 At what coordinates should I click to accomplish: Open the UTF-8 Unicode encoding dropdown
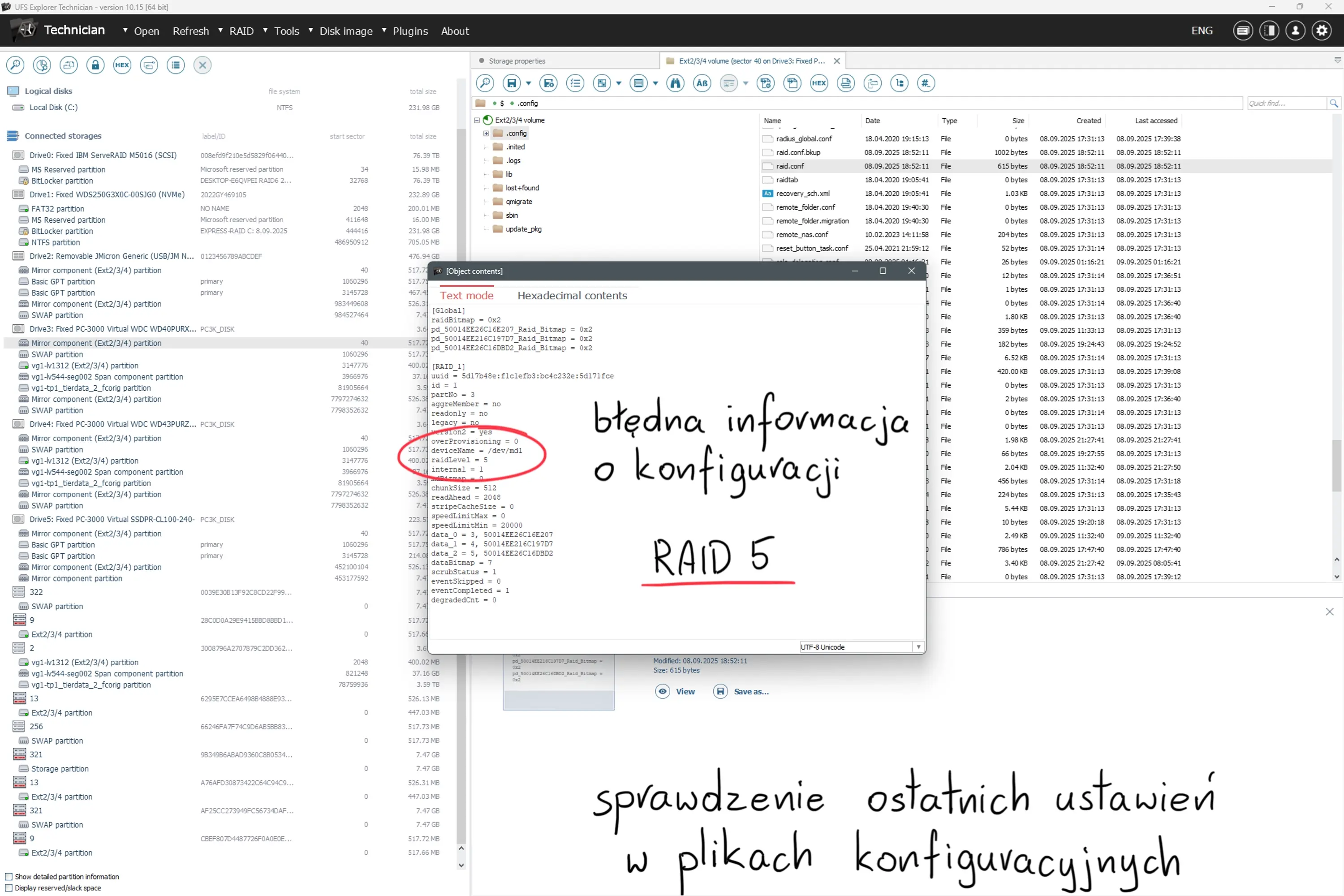(918, 647)
